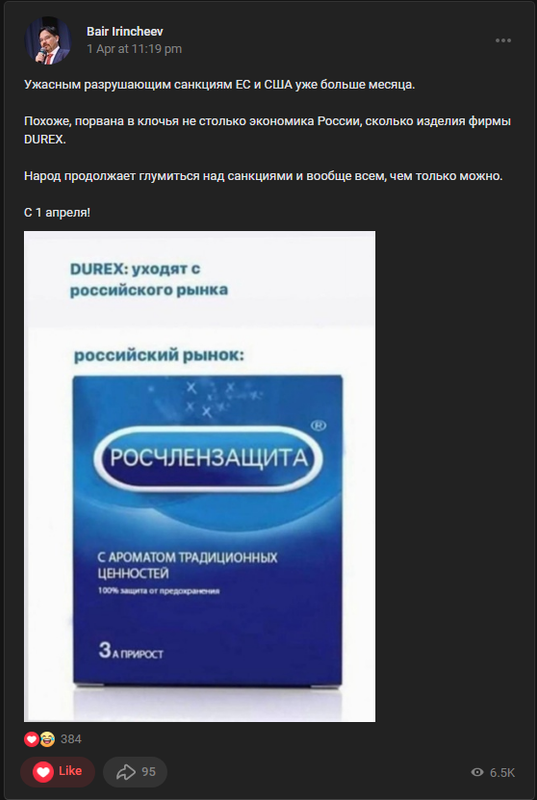Click the red heart reaction emoji
This screenshot has height=800, width=537.
(x=32, y=739)
